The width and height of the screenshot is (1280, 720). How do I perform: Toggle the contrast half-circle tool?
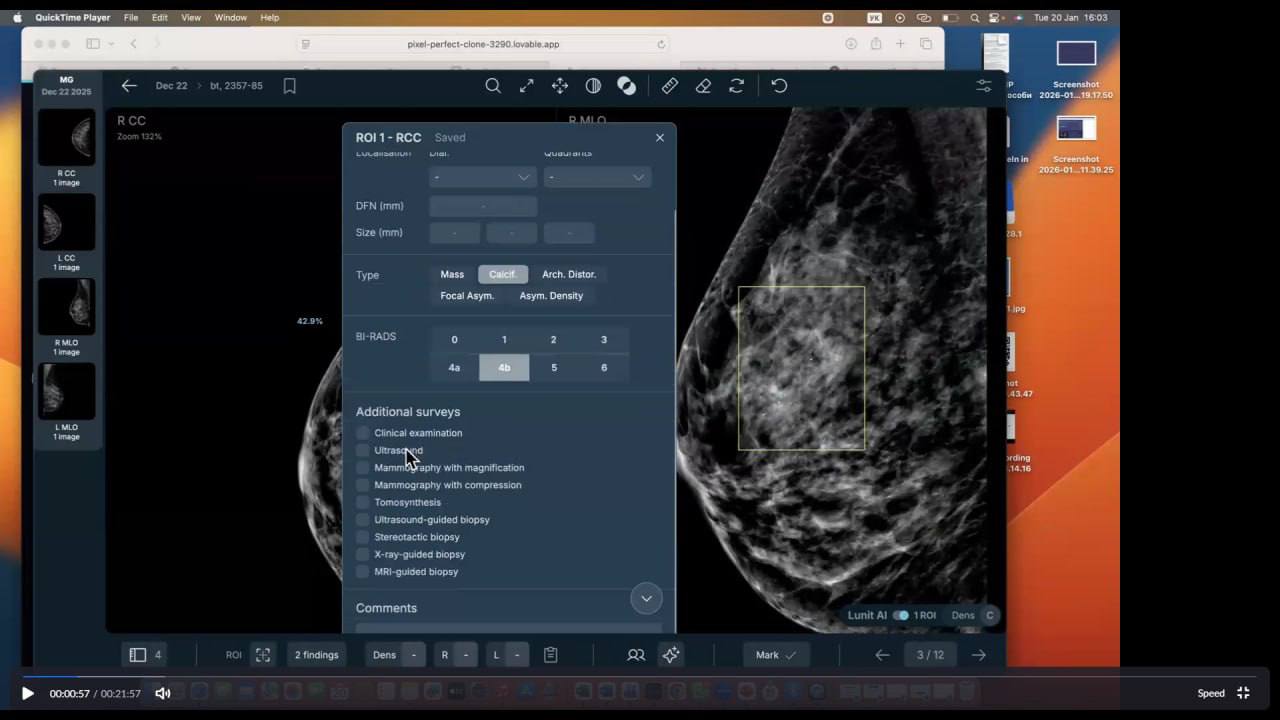593,86
